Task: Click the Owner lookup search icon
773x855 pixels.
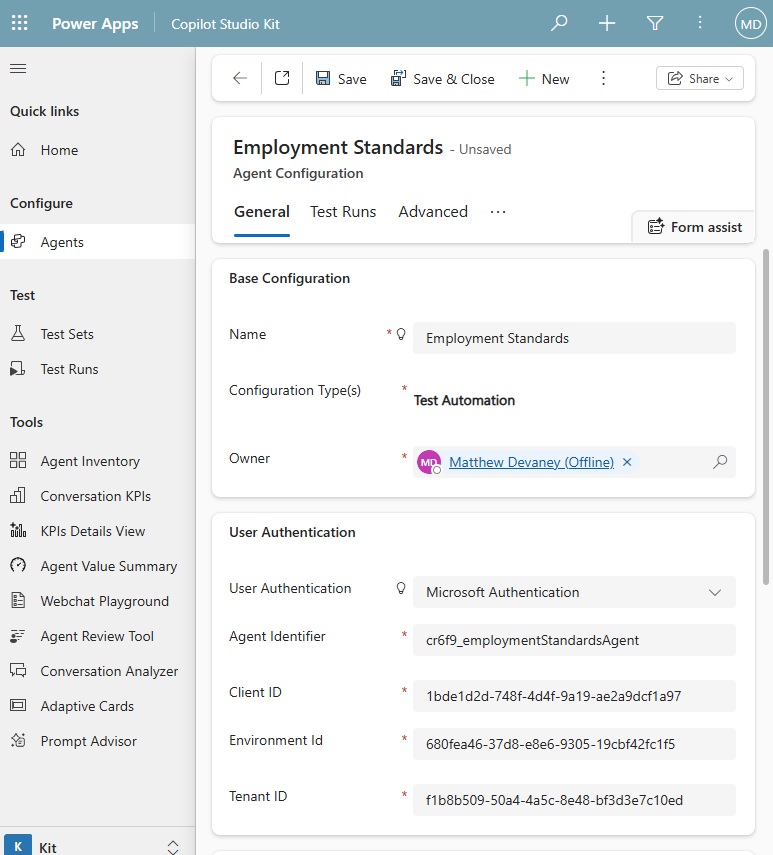Action: coord(719,462)
